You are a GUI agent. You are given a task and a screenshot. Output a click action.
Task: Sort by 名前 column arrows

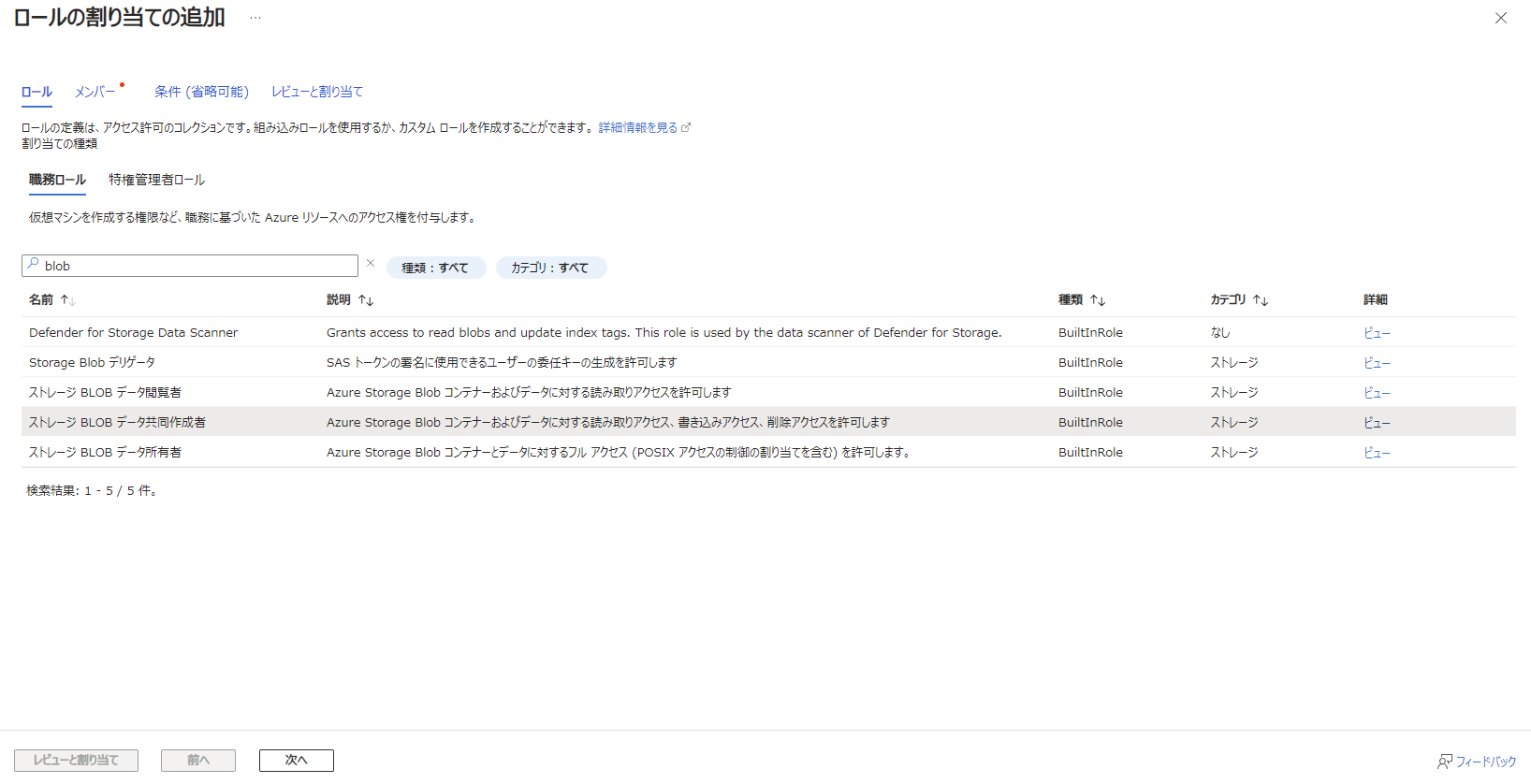[68, 300]
